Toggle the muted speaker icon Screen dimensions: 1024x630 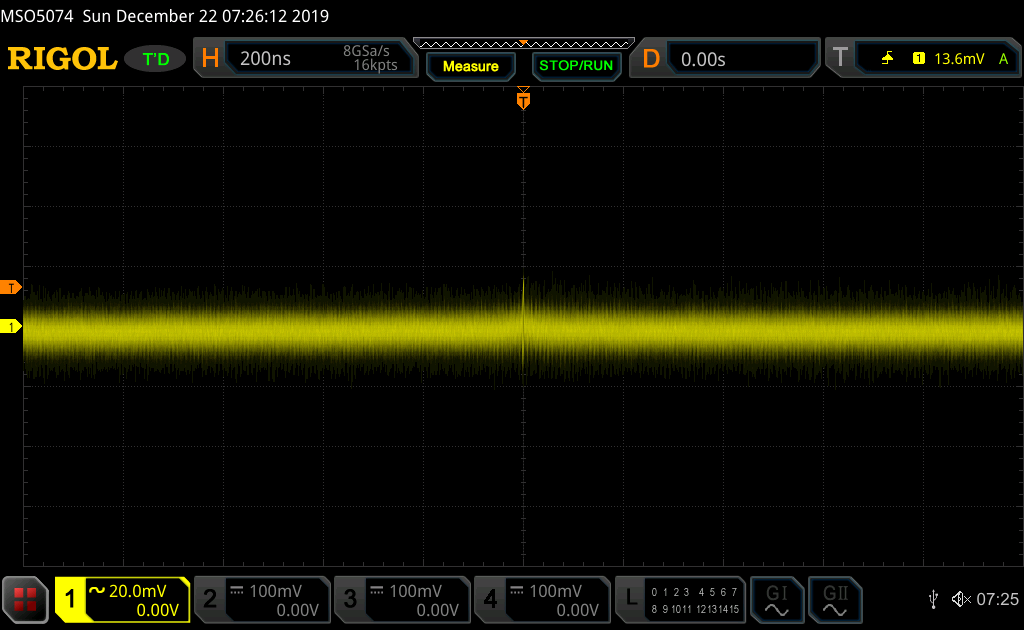tap(961, 599)
